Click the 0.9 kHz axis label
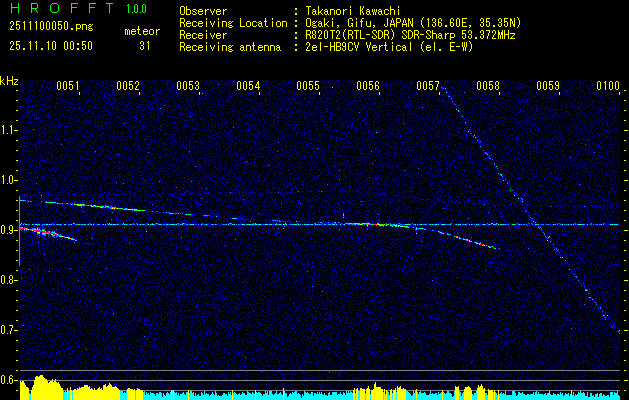Viewport: 629px width, 400px height. point(8,230)
